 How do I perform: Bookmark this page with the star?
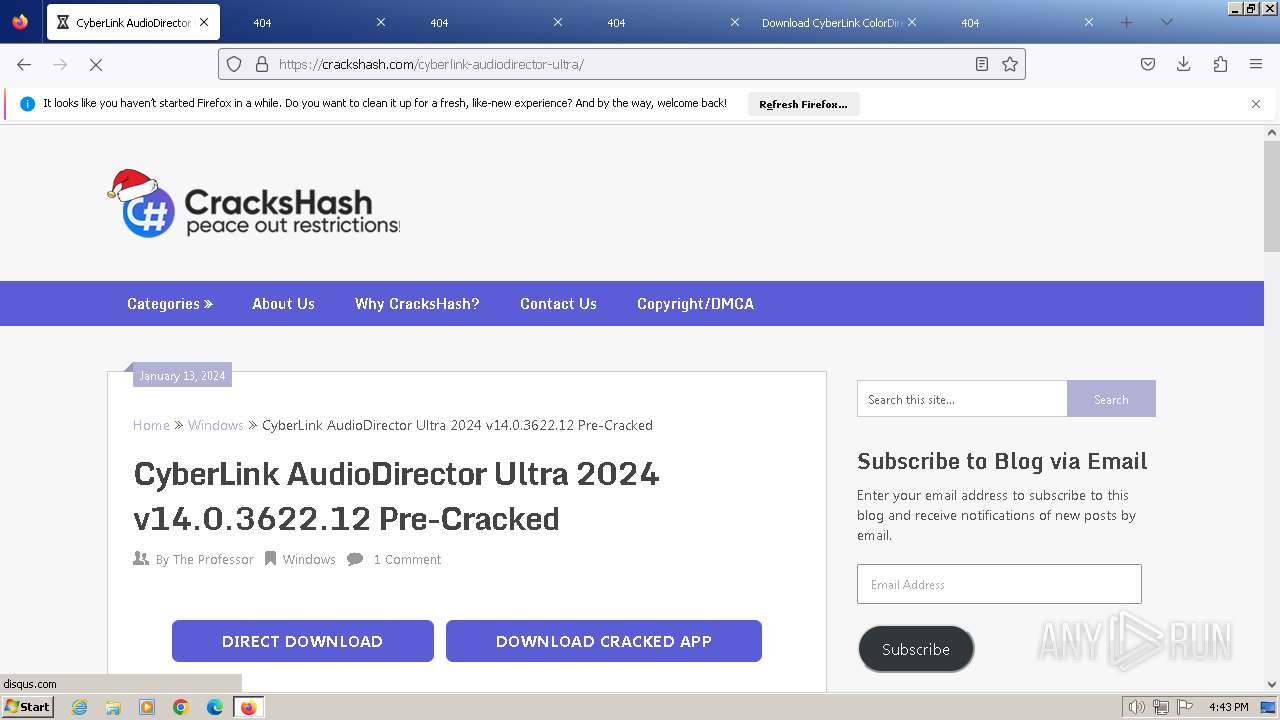click(x=1010, y=64)
